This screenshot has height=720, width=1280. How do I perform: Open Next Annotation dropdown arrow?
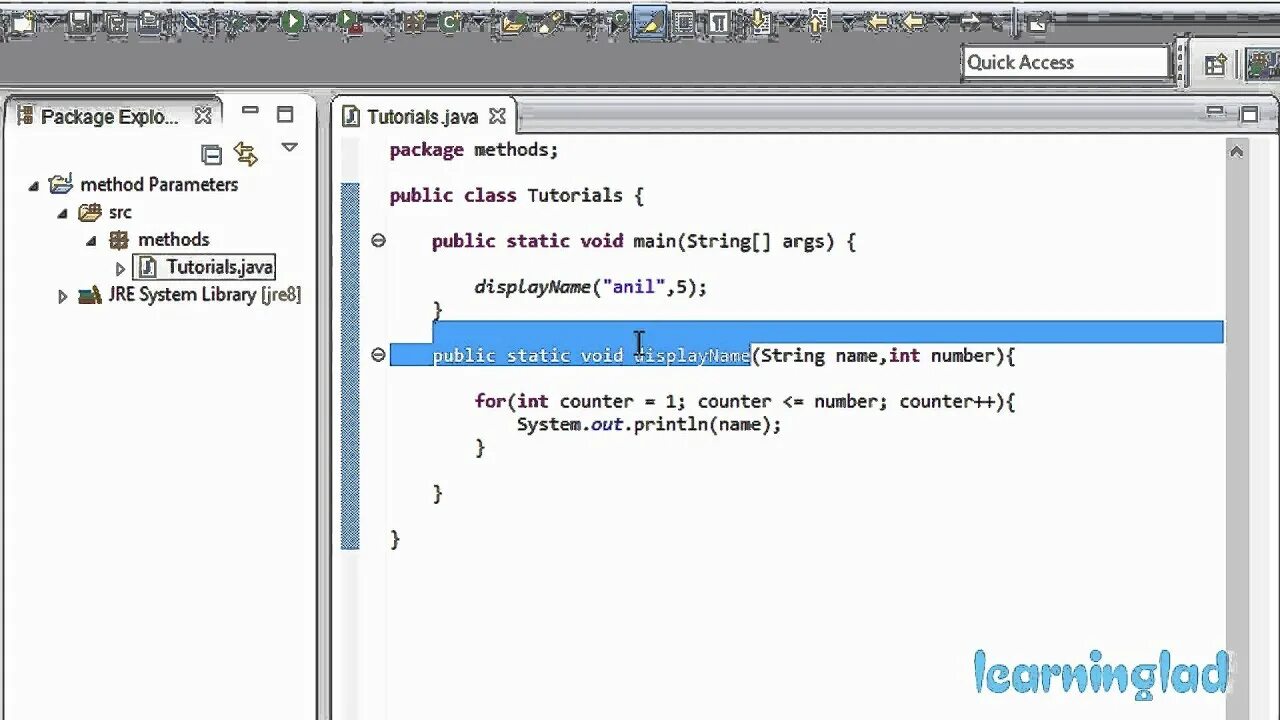(791, 21)
